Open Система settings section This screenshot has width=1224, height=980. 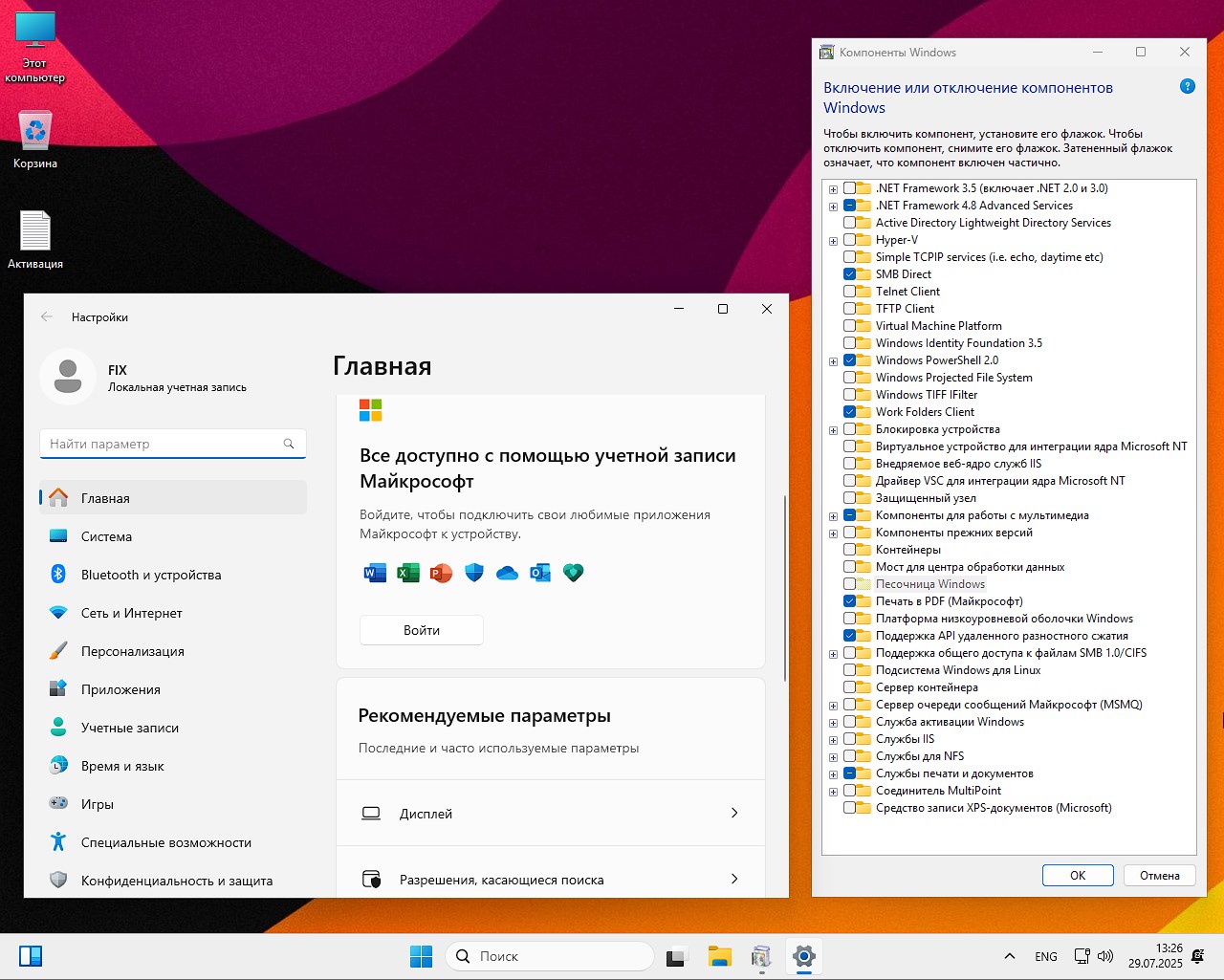pos(173,536)
